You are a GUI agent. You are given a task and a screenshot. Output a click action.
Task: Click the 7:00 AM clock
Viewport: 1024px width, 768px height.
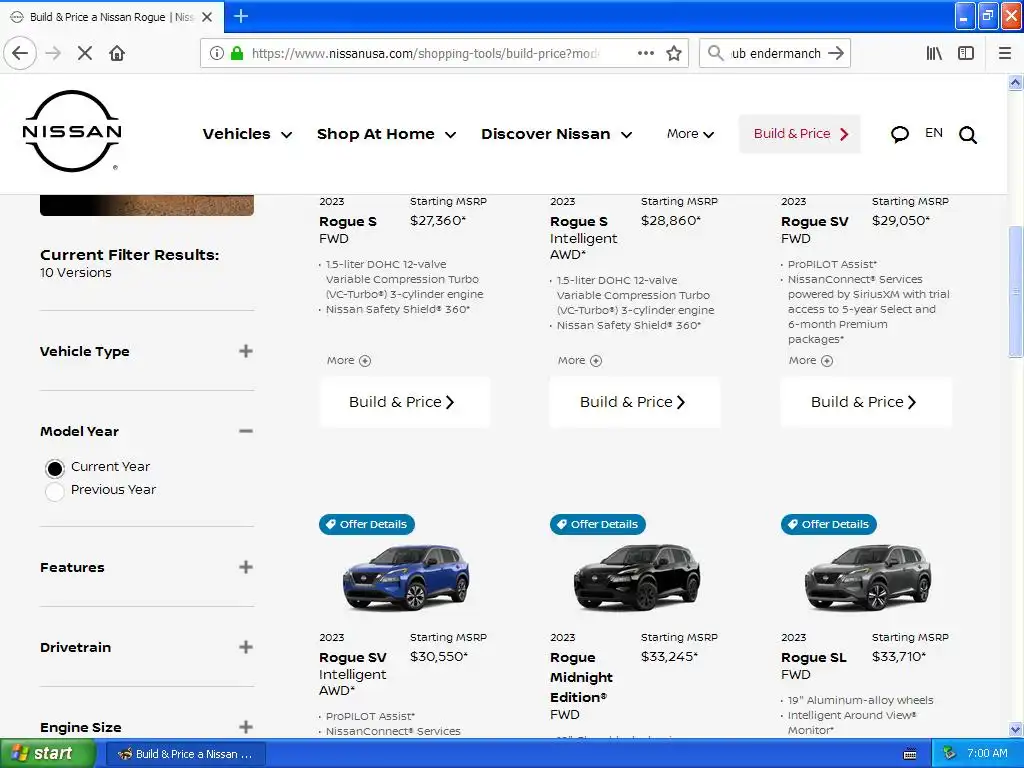(x=987, y=754)
